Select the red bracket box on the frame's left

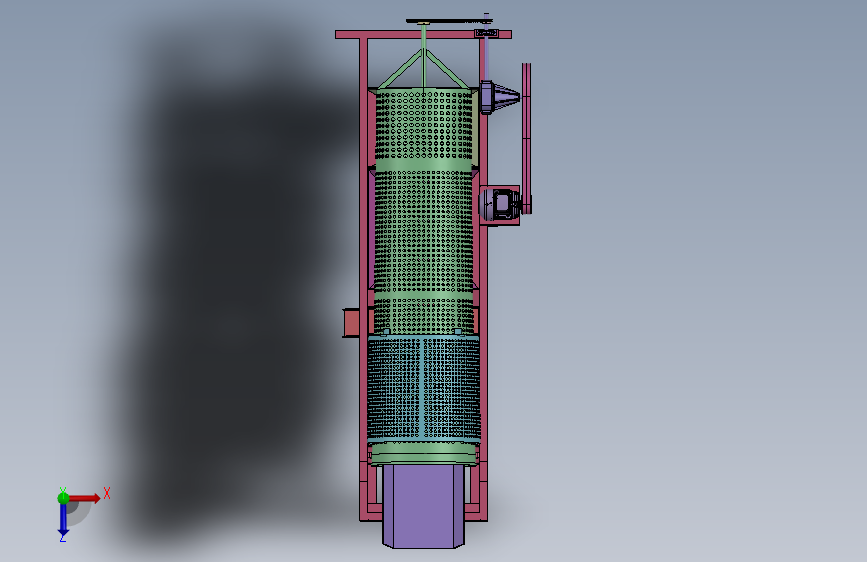353,323
